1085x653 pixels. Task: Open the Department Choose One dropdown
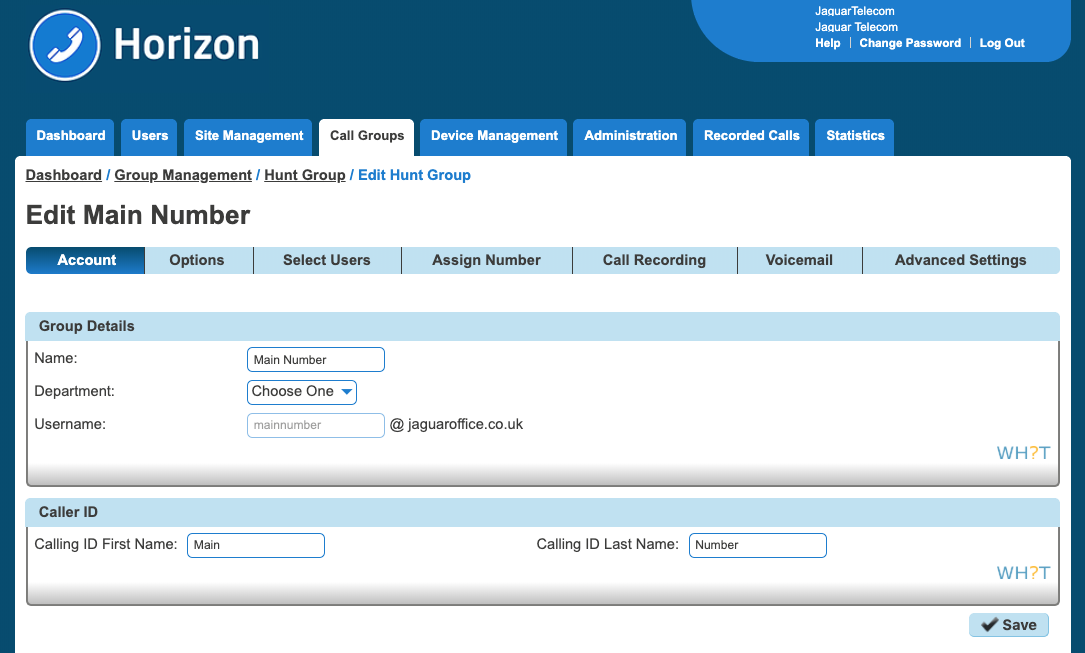pos(301,392)
